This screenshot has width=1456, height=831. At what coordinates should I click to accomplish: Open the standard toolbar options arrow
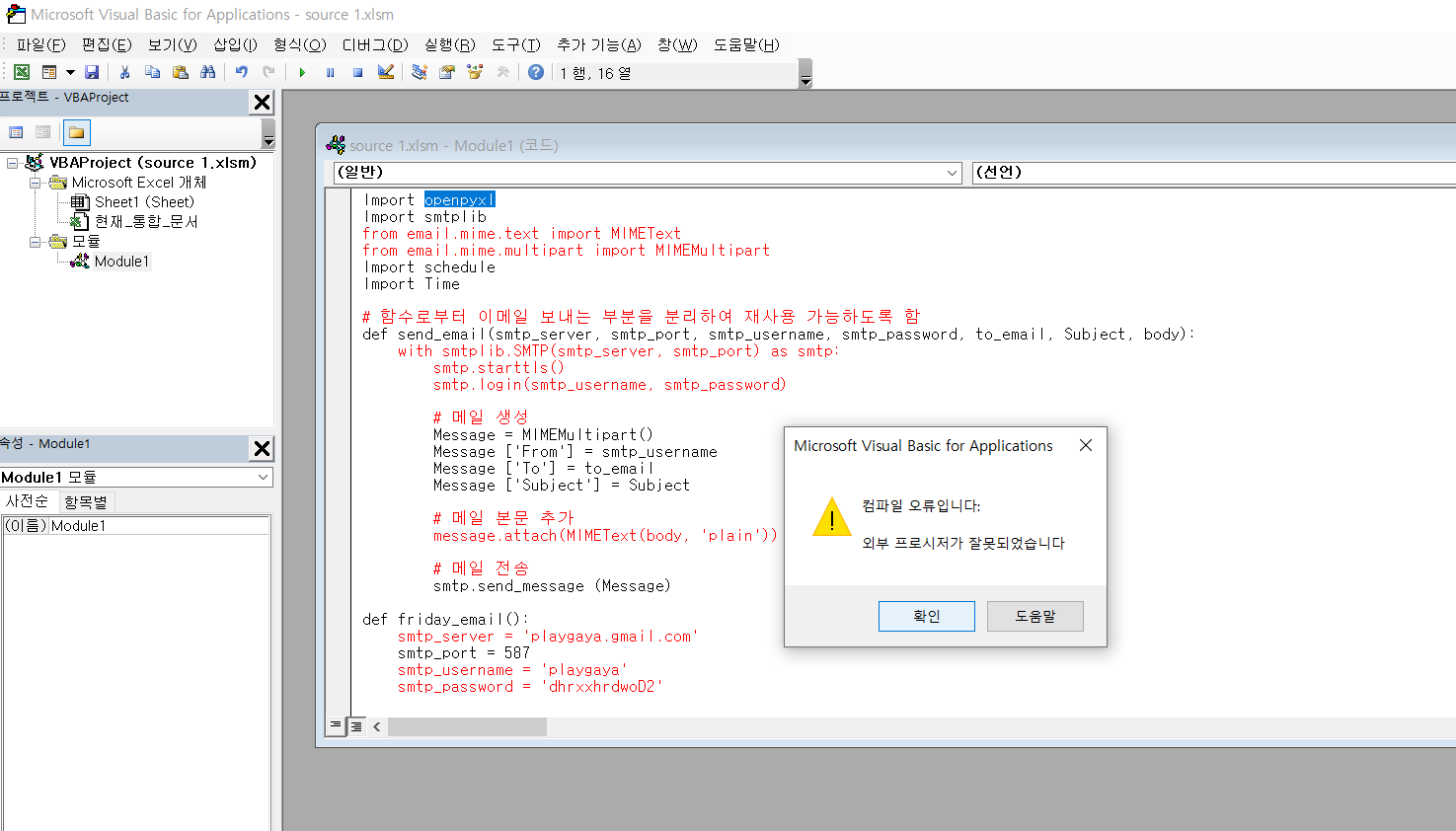point(805,74)
